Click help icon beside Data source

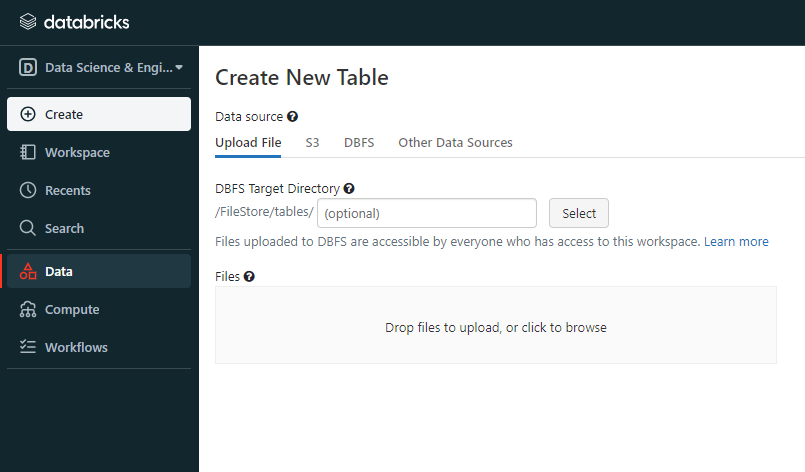(293, 117)
